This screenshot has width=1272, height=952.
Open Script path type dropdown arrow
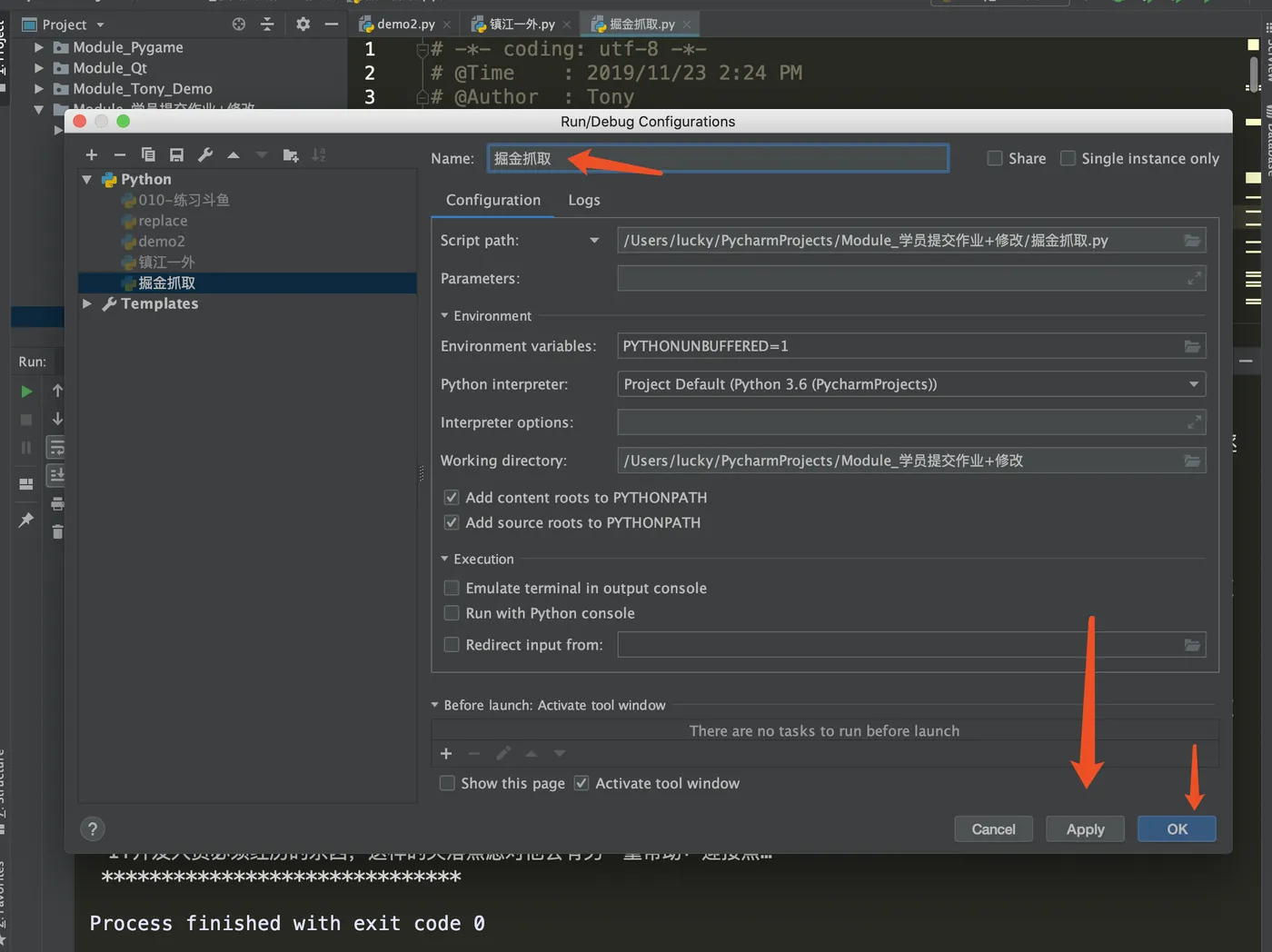point(594,241)
